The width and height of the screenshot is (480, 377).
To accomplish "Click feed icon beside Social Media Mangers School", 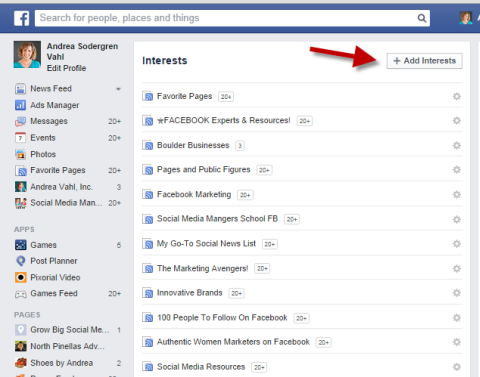I will (148, 219).
